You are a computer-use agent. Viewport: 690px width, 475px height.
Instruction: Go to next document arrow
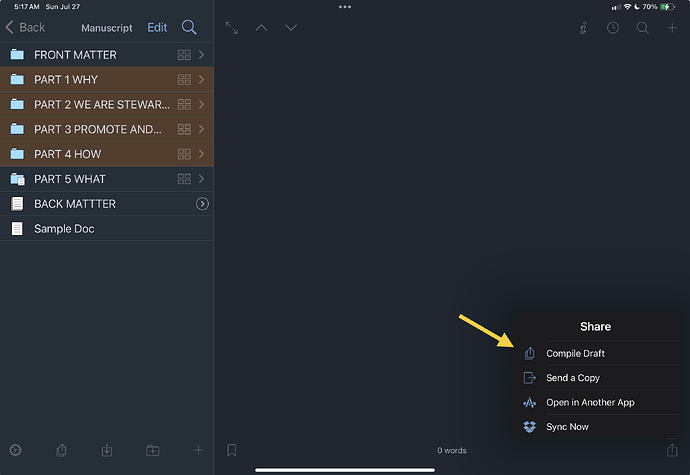tap(291, 28)
